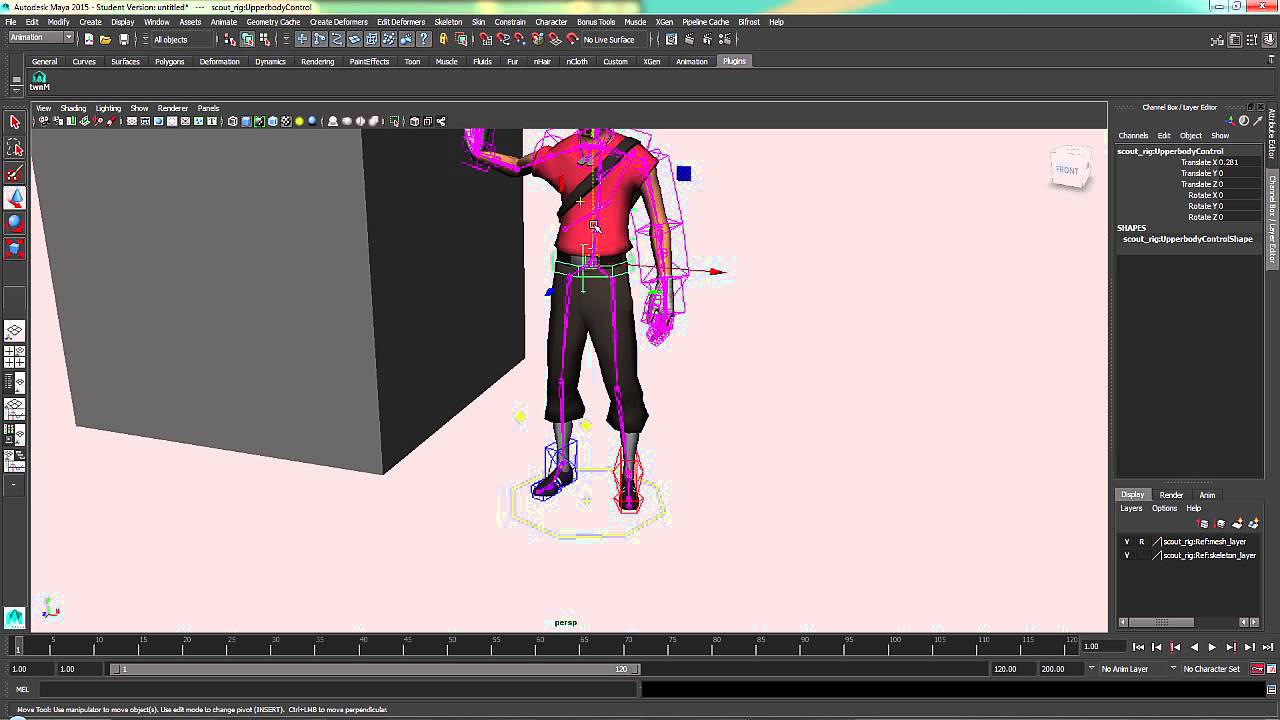The width and height of the screenshot is (1280, 720).
Task: Move selected layer down in list
Action: [x=1220, y=523]
